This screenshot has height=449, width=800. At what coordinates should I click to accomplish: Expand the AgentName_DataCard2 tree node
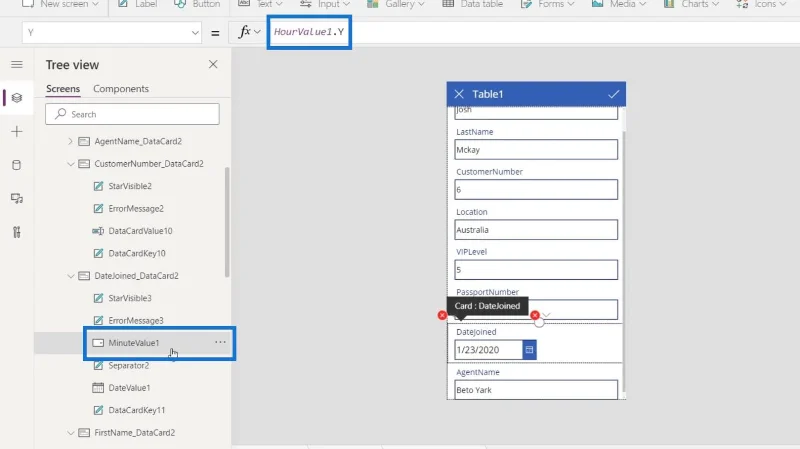[70, 141]
